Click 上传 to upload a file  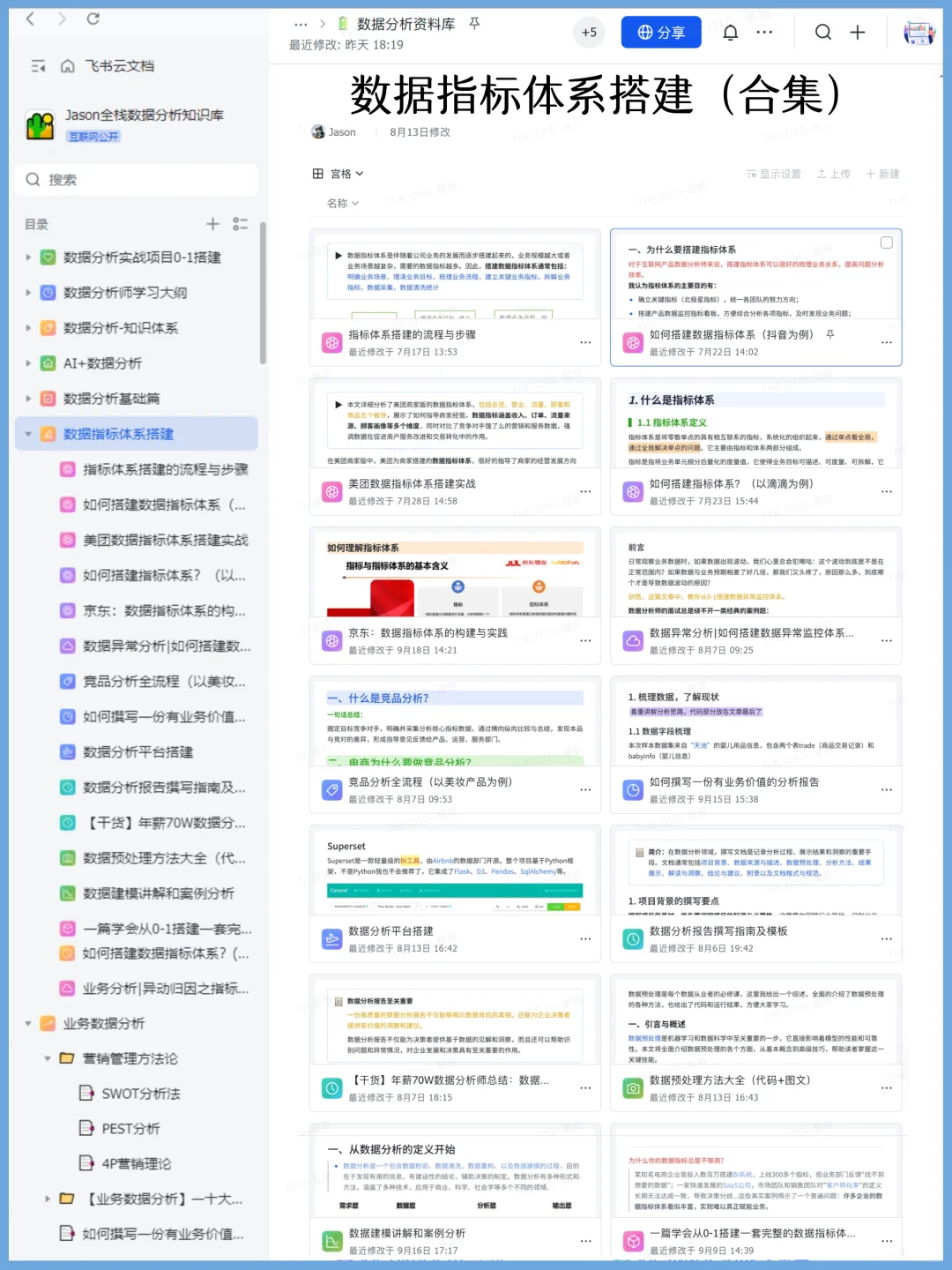click(833, 174)
